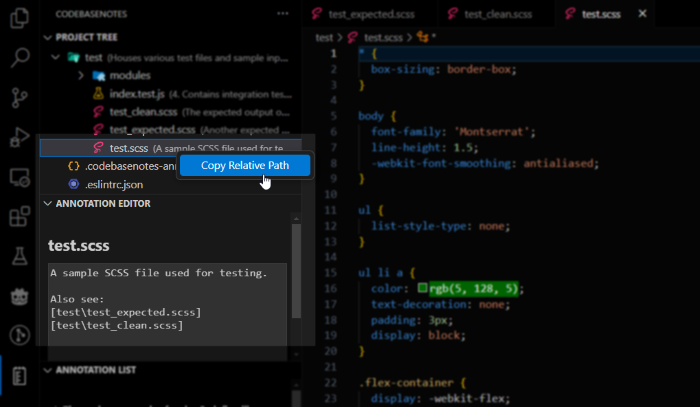Click the test folder breadcrumb segment
Image resolution: width=700 pixels, height=407 pixels.
(324, 37)
